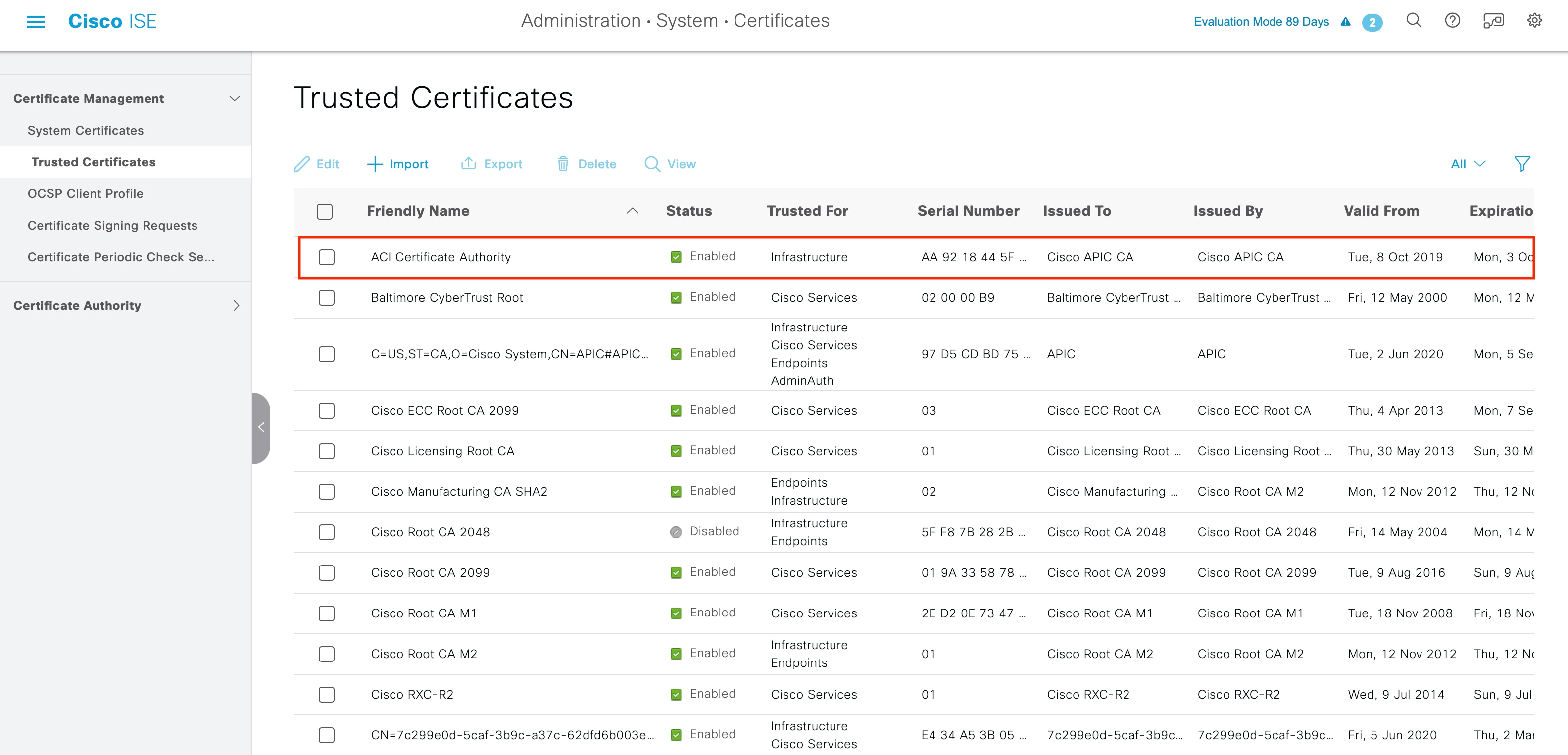Open Certificate Signing Requests
The image size is (1568, 755).
(x=113, y=225)
